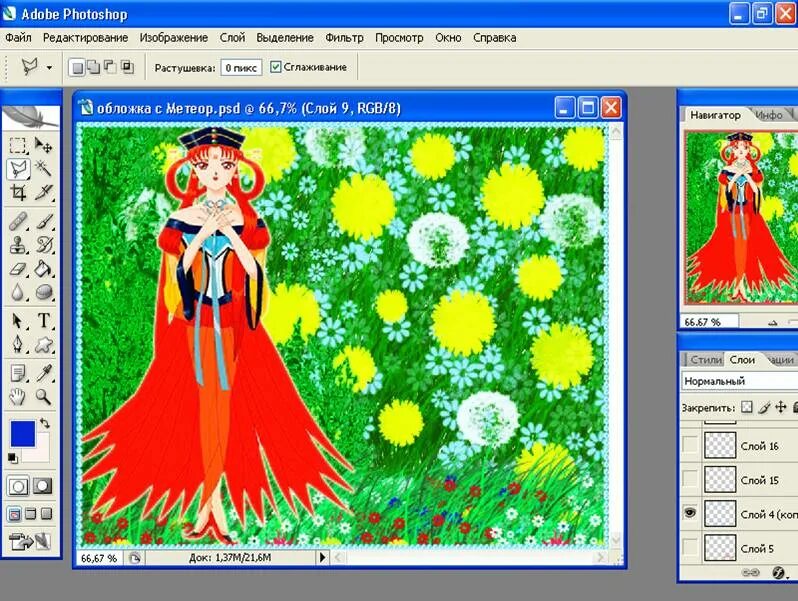This screenshot has height=601, width=798.
Task: Select the Clone Stamp tool
Action: click(18, 245)
